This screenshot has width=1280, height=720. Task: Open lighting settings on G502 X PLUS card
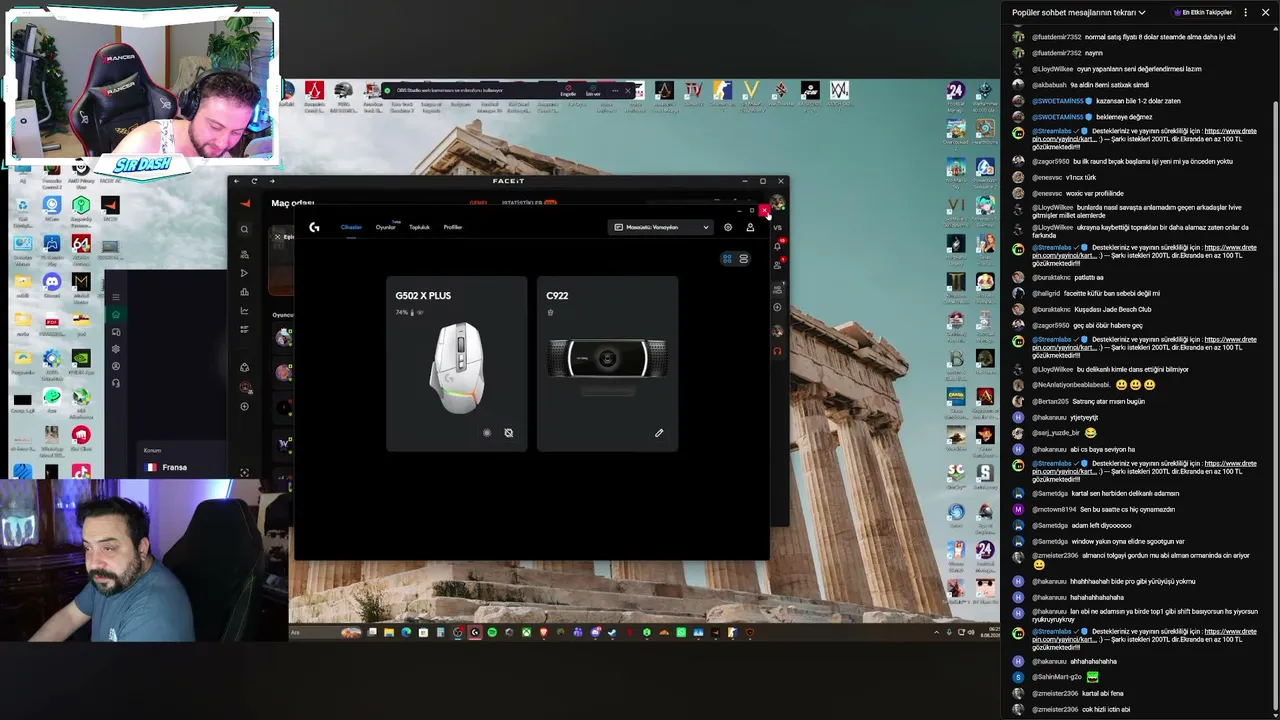pyautogui.click(x=487, y=433)
